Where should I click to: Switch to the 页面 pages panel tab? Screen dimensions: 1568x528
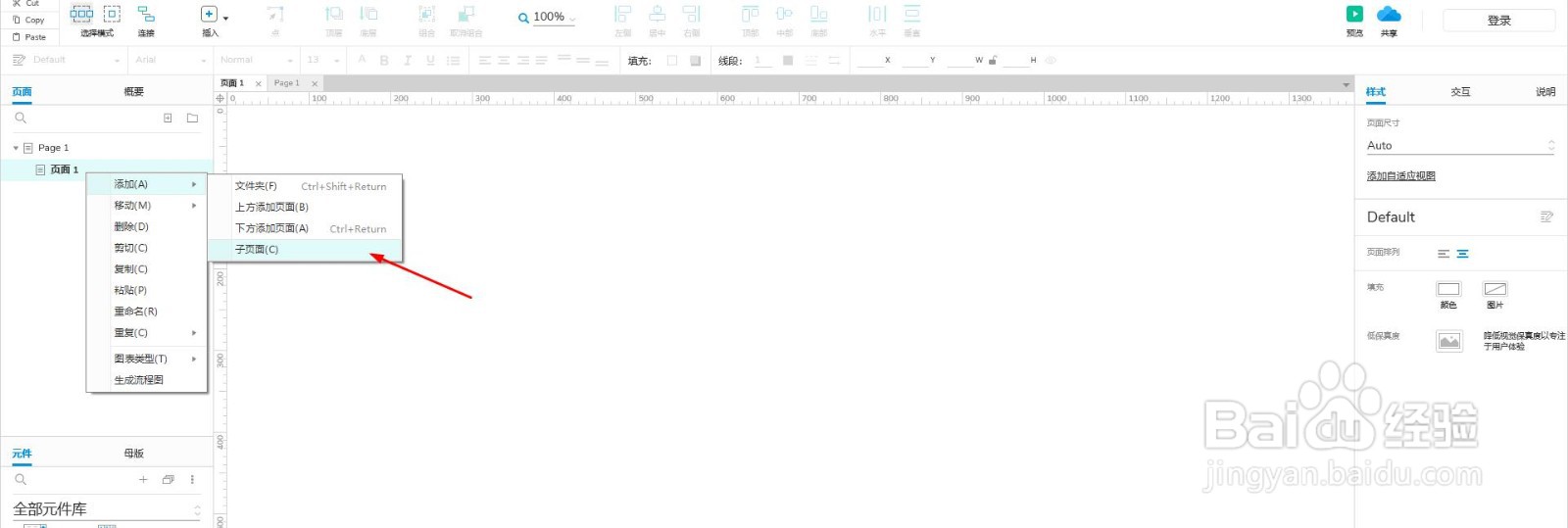(x=22, y=91)
